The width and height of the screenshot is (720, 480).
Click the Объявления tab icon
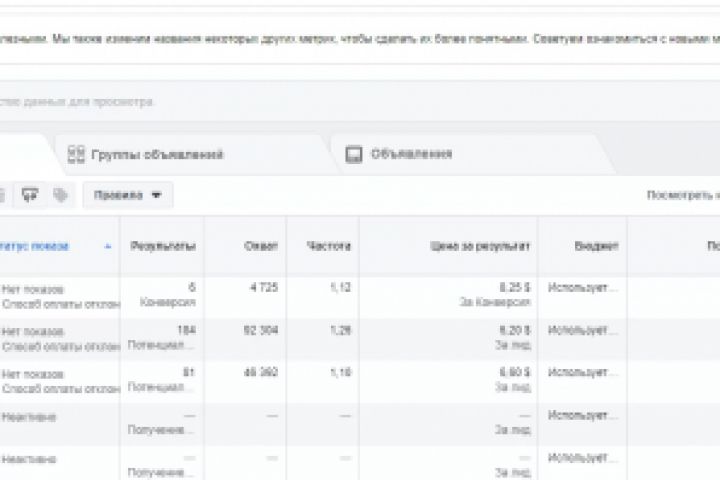(352, 154)
